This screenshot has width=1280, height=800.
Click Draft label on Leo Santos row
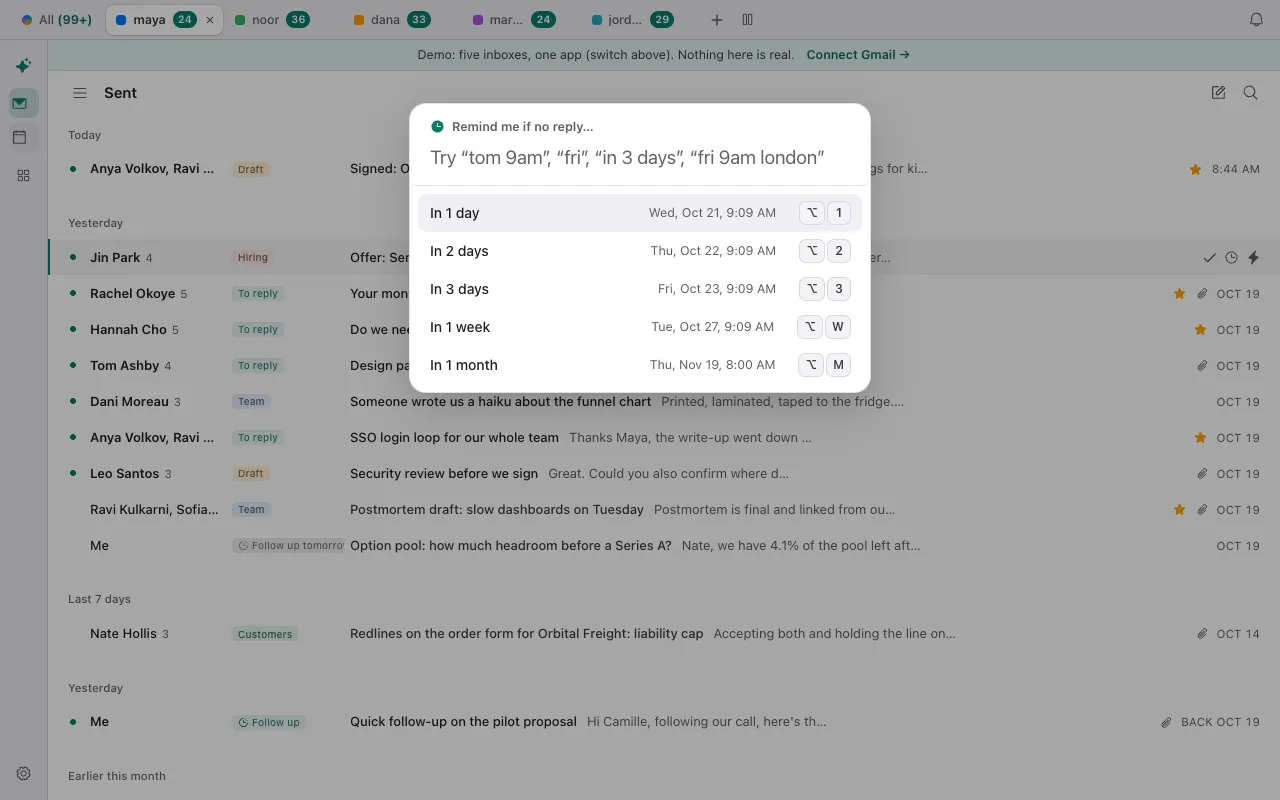pos(251,474)
